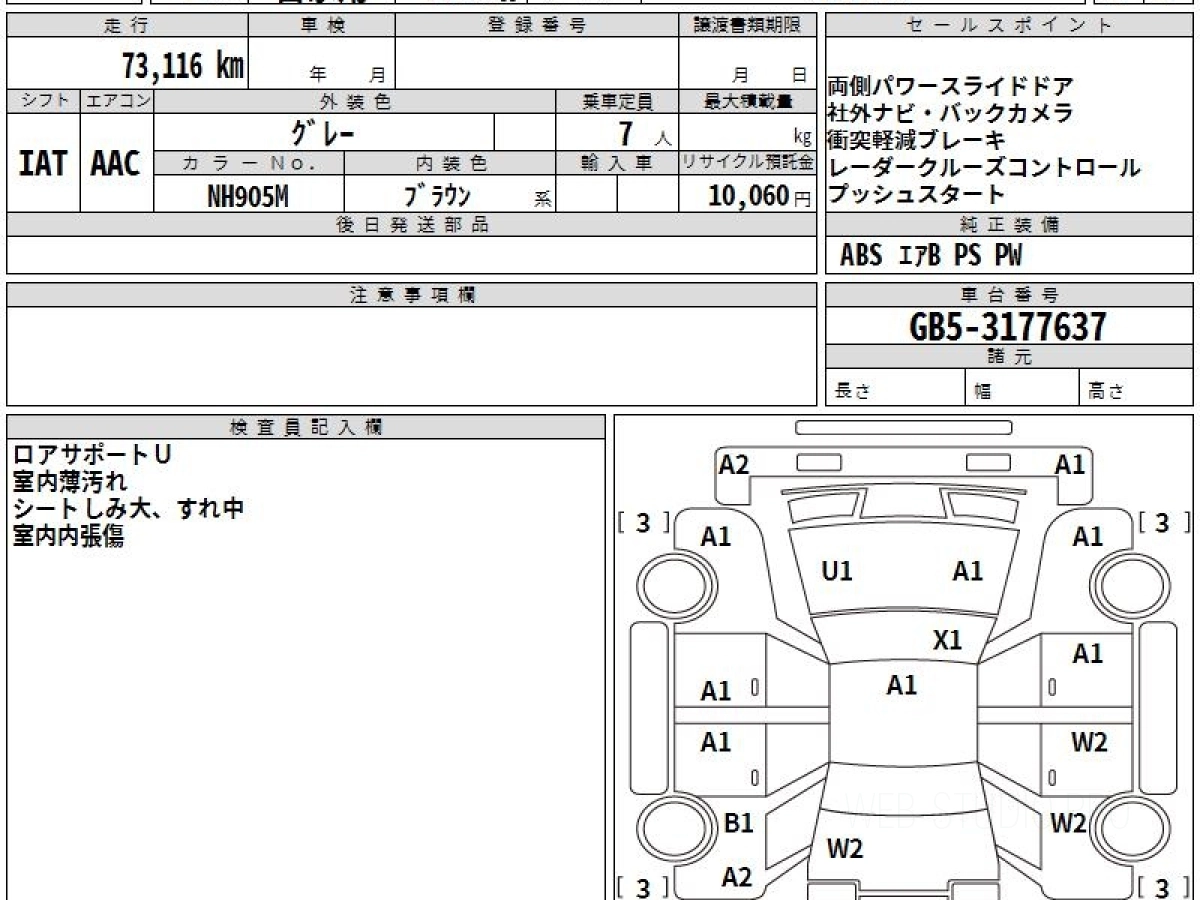Click the U1 dent mark on hood
Viewport: 1200px width, 900px height.
837,571
